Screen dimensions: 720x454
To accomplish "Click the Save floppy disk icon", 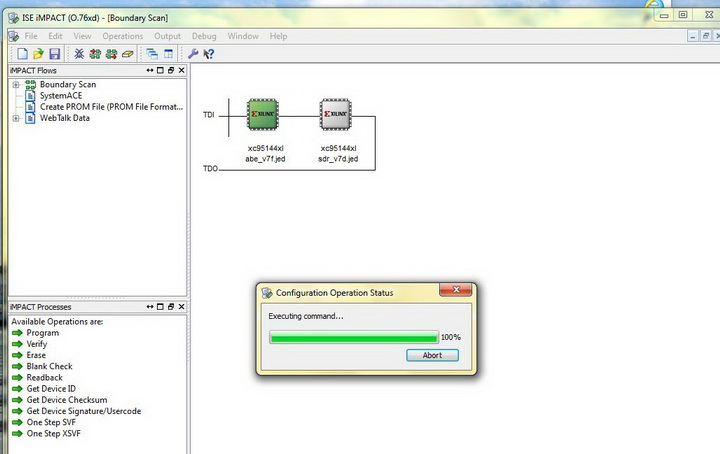I will [x=54, y=53].
